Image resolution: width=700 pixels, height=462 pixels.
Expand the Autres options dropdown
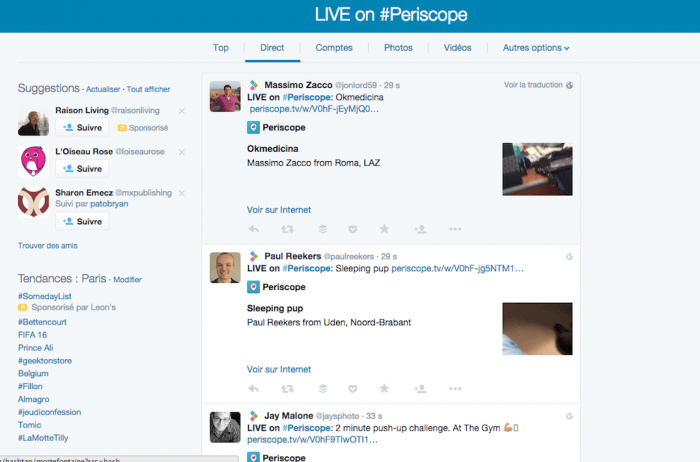[536, 48]
